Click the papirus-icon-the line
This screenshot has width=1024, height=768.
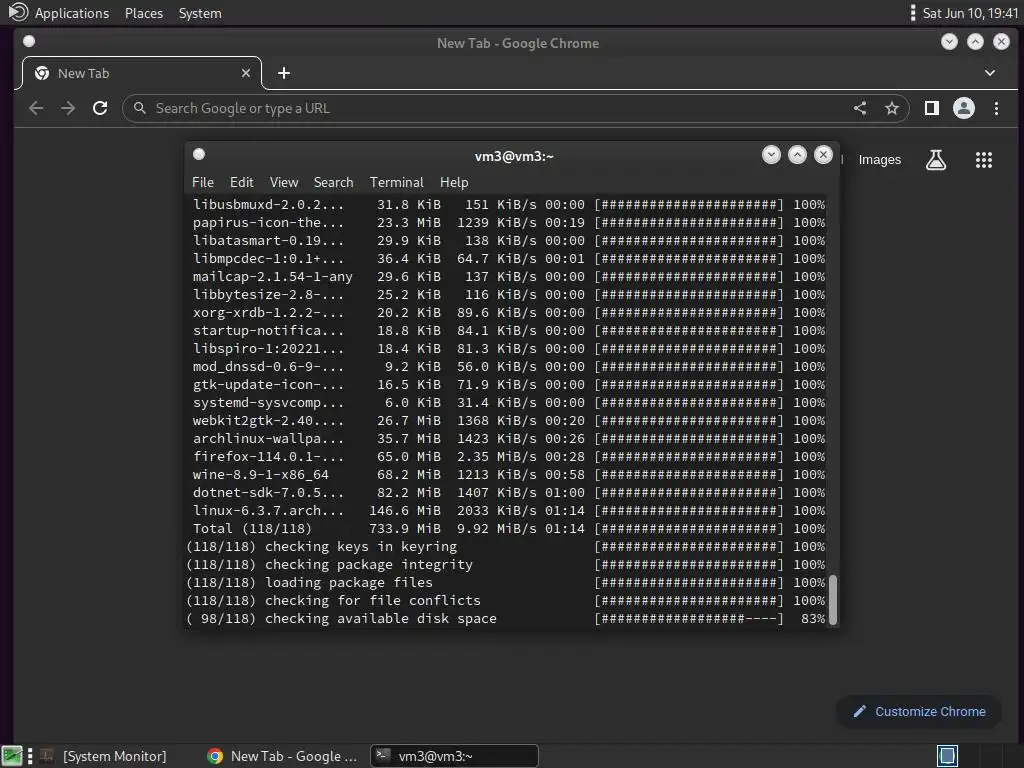coord(509,223)
